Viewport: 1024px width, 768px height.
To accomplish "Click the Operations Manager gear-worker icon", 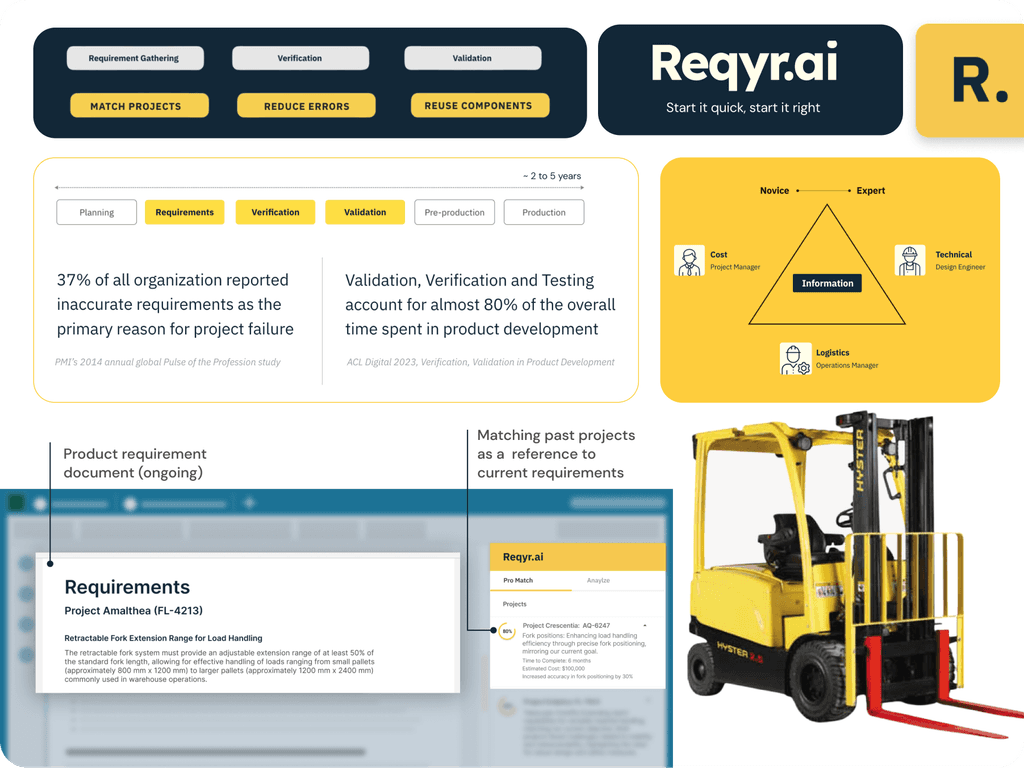I will 795,359.
